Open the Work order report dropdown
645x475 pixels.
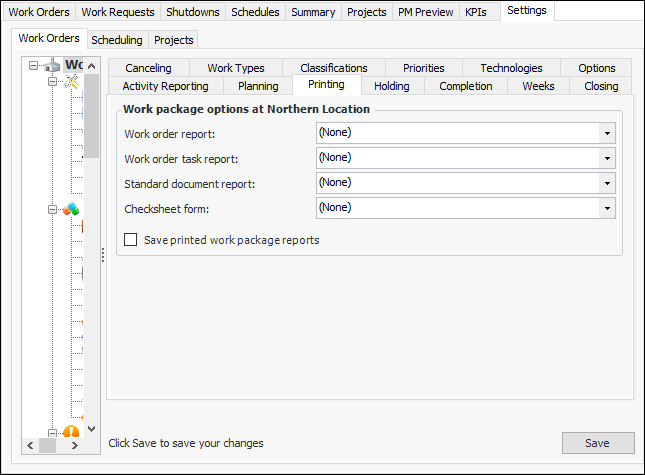tap(606, 132)
